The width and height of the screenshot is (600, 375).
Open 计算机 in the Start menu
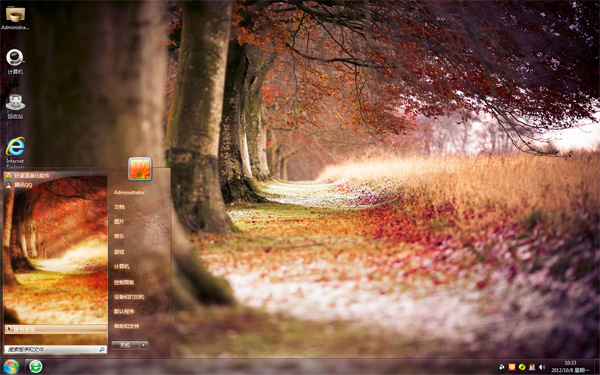click(x=121, y=267)
